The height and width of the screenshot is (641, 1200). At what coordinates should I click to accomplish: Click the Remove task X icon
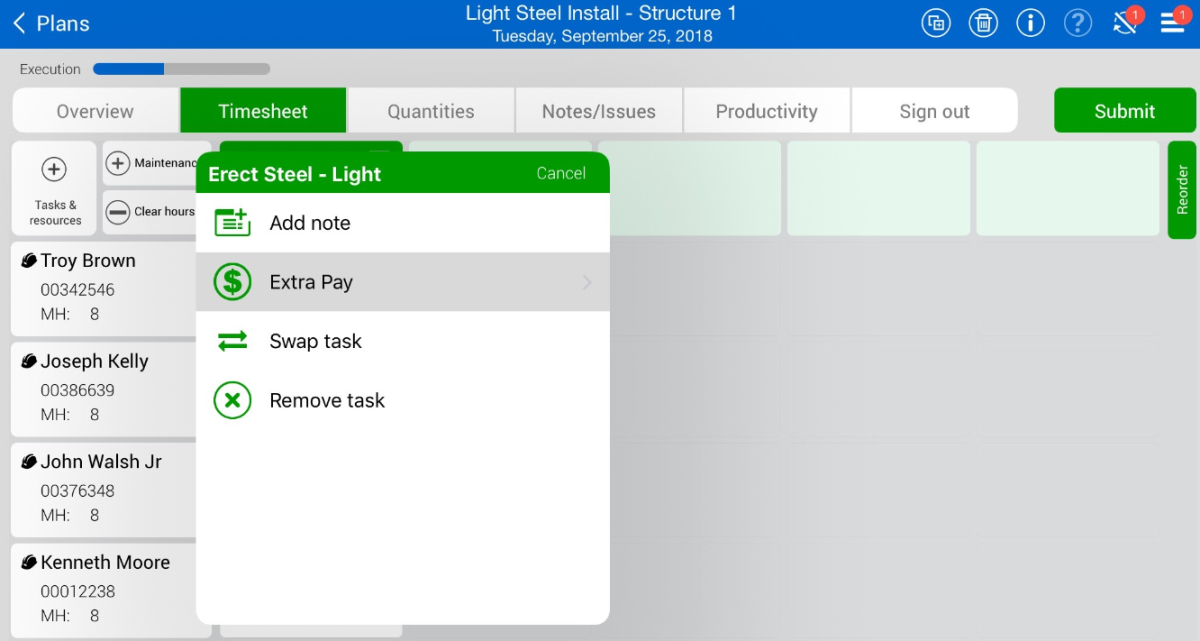coord(232,401)
